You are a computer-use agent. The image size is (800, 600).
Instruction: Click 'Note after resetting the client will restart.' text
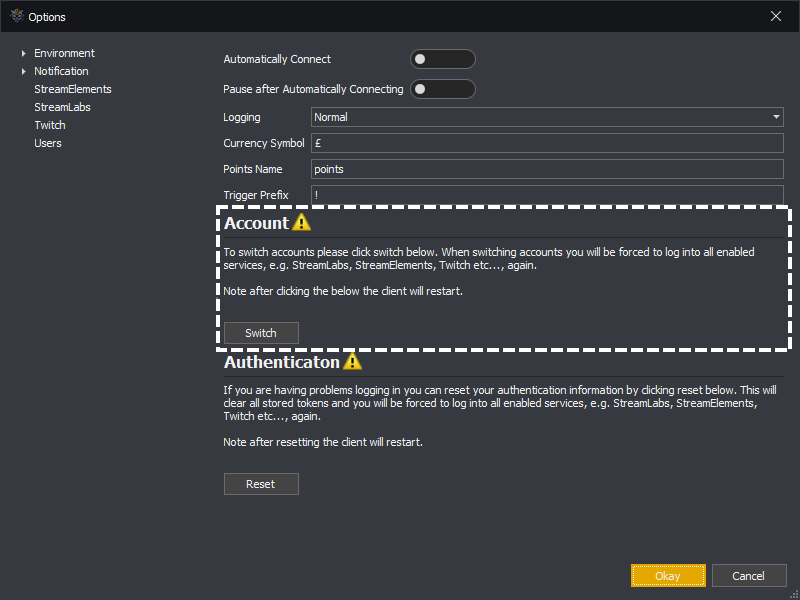(x=323, y=442)
